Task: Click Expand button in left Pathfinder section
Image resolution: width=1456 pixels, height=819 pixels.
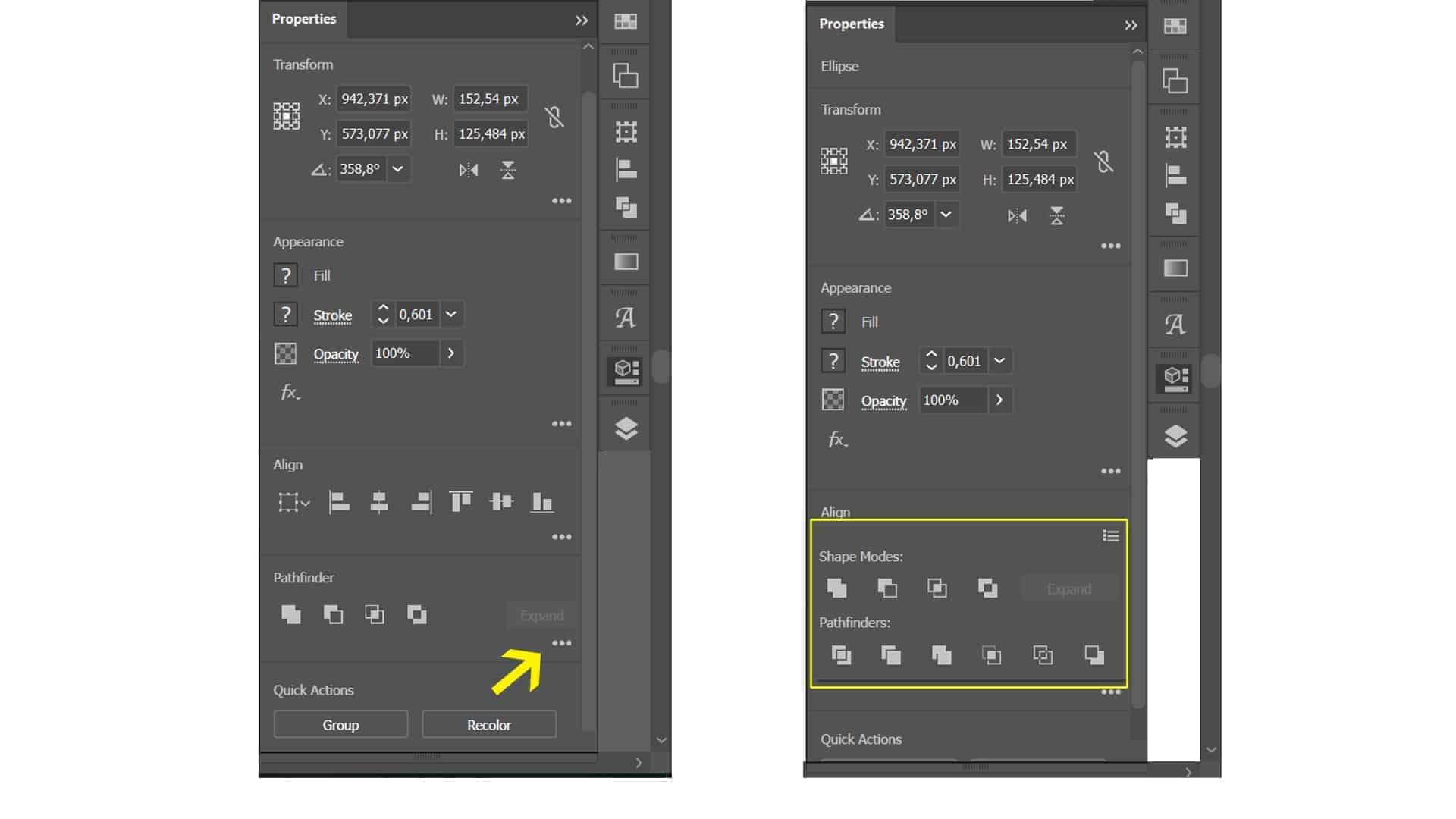Action: pos(541,615)
